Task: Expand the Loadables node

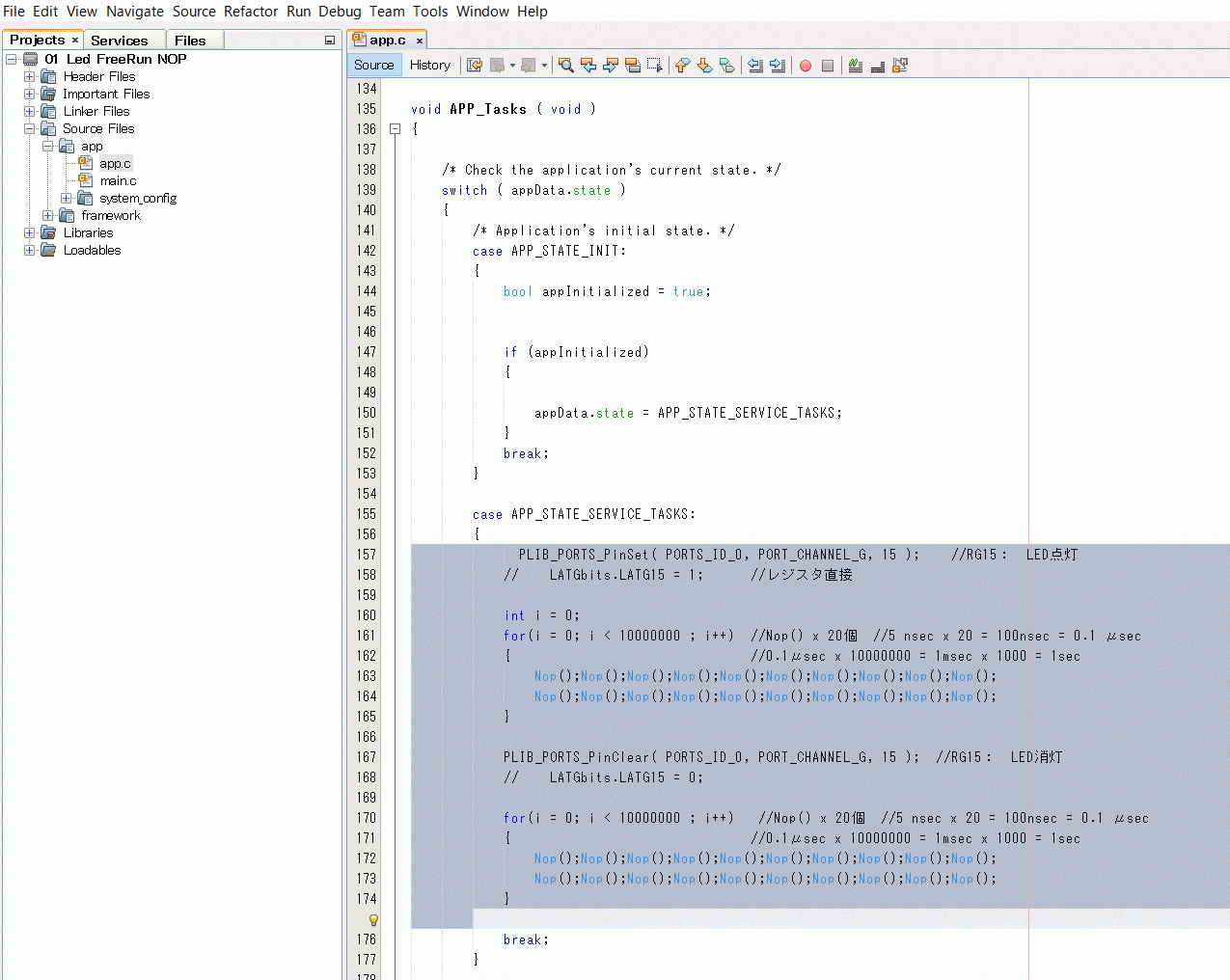Action: pyautogui.click(x=30, y=250)
